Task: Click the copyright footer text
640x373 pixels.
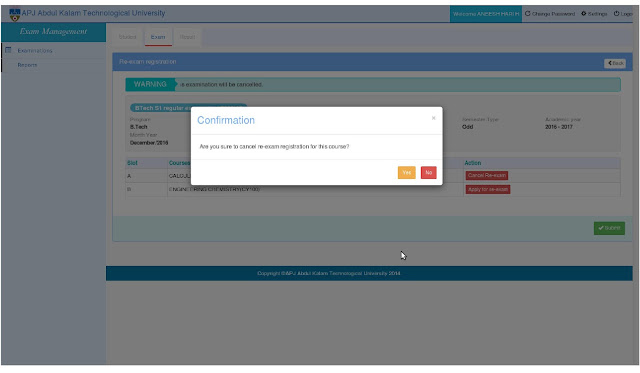Action: pos(329,273)
